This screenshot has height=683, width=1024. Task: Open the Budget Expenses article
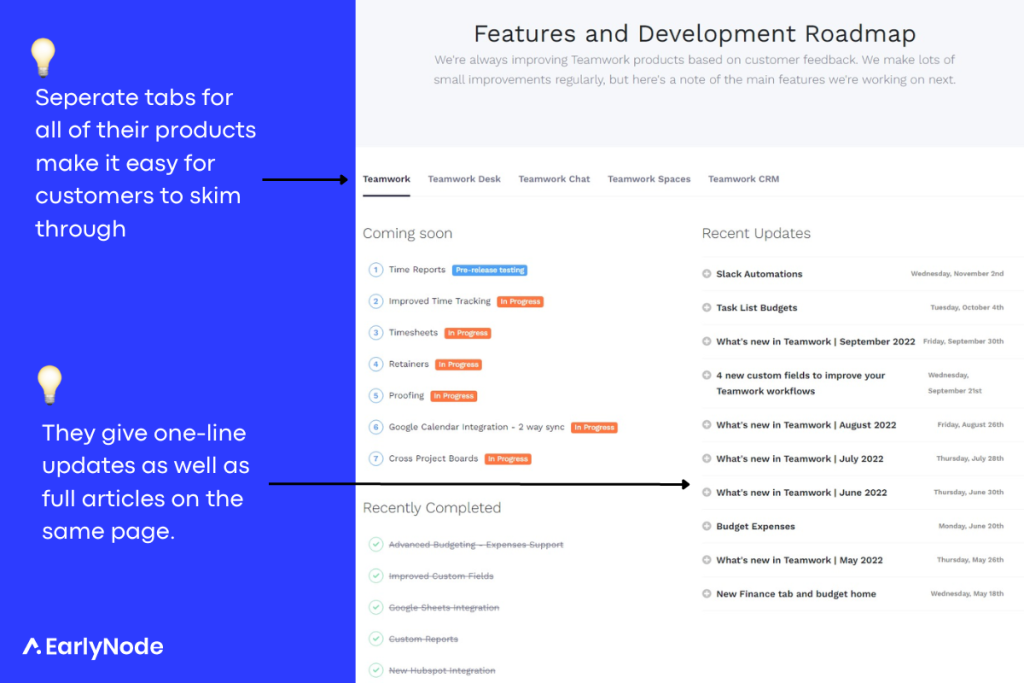pos(756,526)
